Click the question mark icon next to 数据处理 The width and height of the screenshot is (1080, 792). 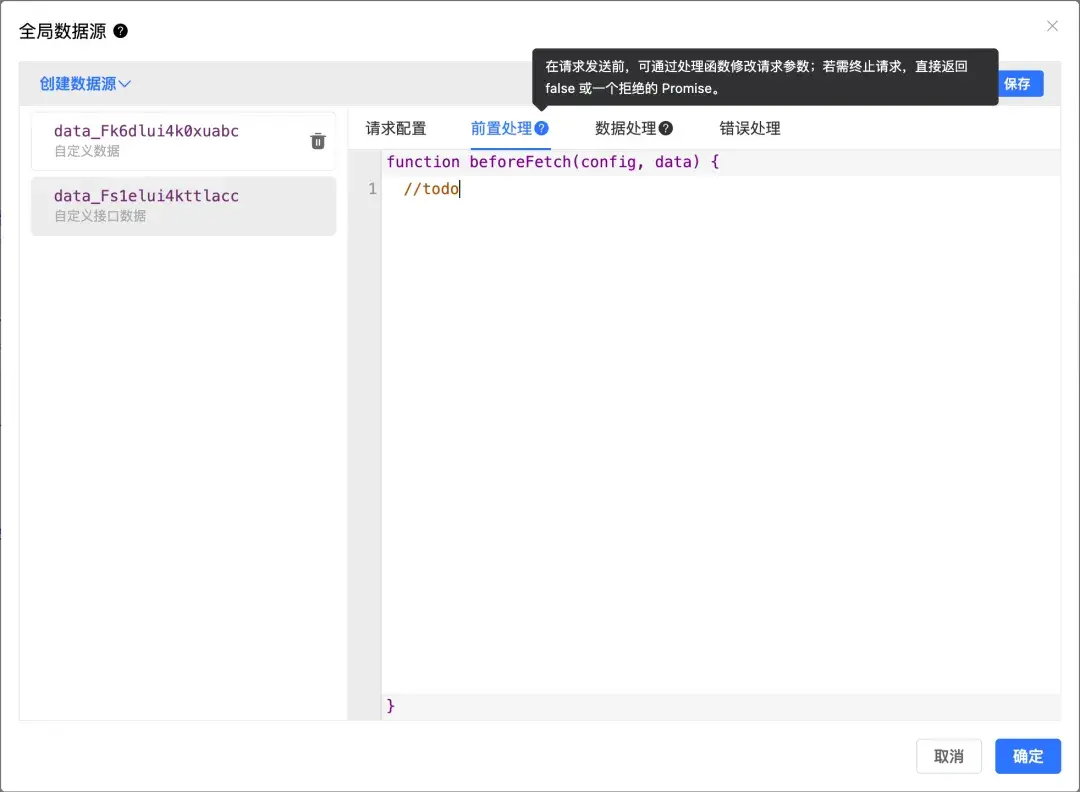pyautogui.click(x=665, y=128)
